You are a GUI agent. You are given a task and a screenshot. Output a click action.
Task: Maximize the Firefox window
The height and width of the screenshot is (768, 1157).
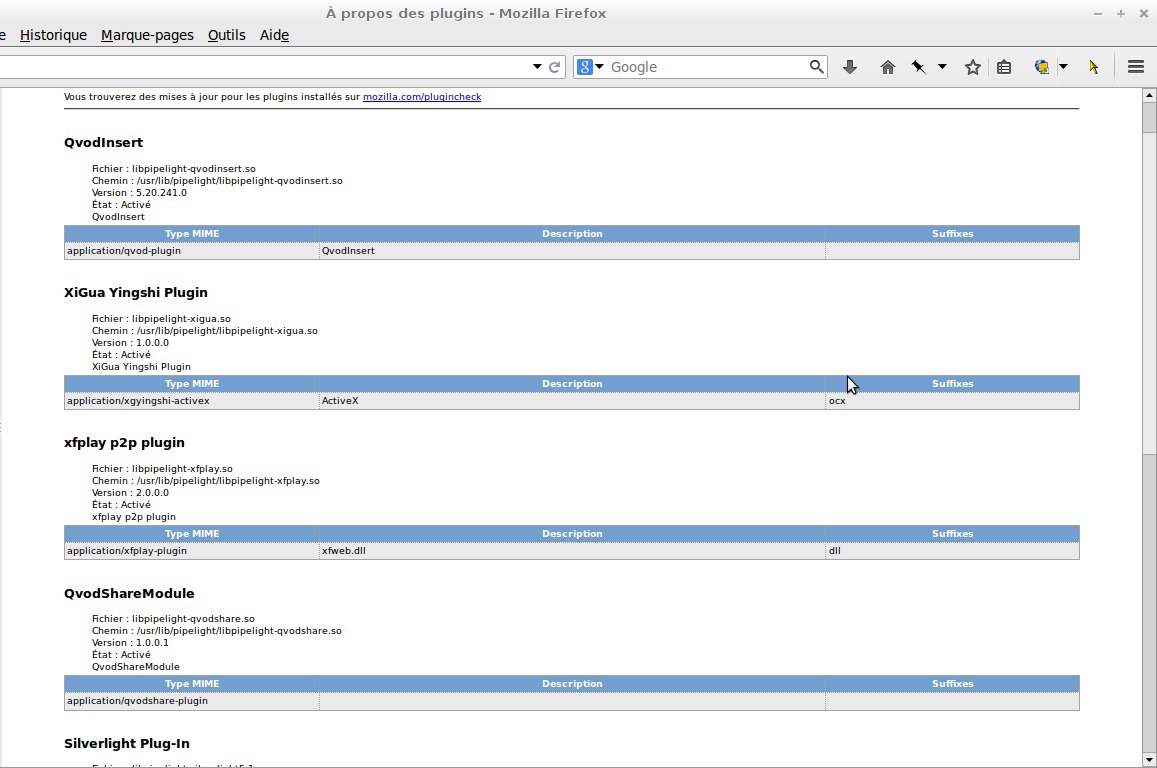pos(1120,13)
